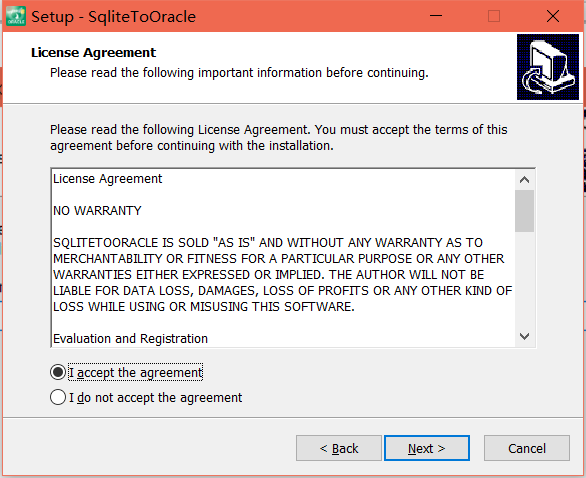The height and width of the screenshot is (478, 586).
Task: Click the SqliteToOracle app icon in title bar
Action: 16,16
